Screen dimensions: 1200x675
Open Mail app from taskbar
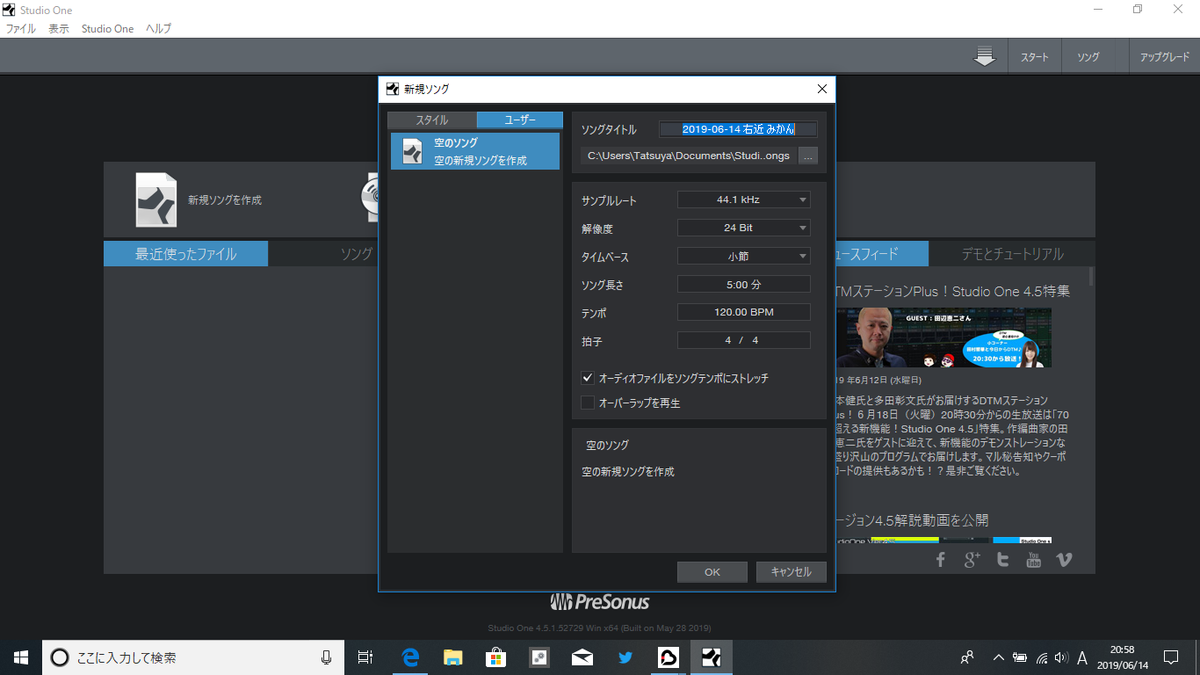[583, 657]
